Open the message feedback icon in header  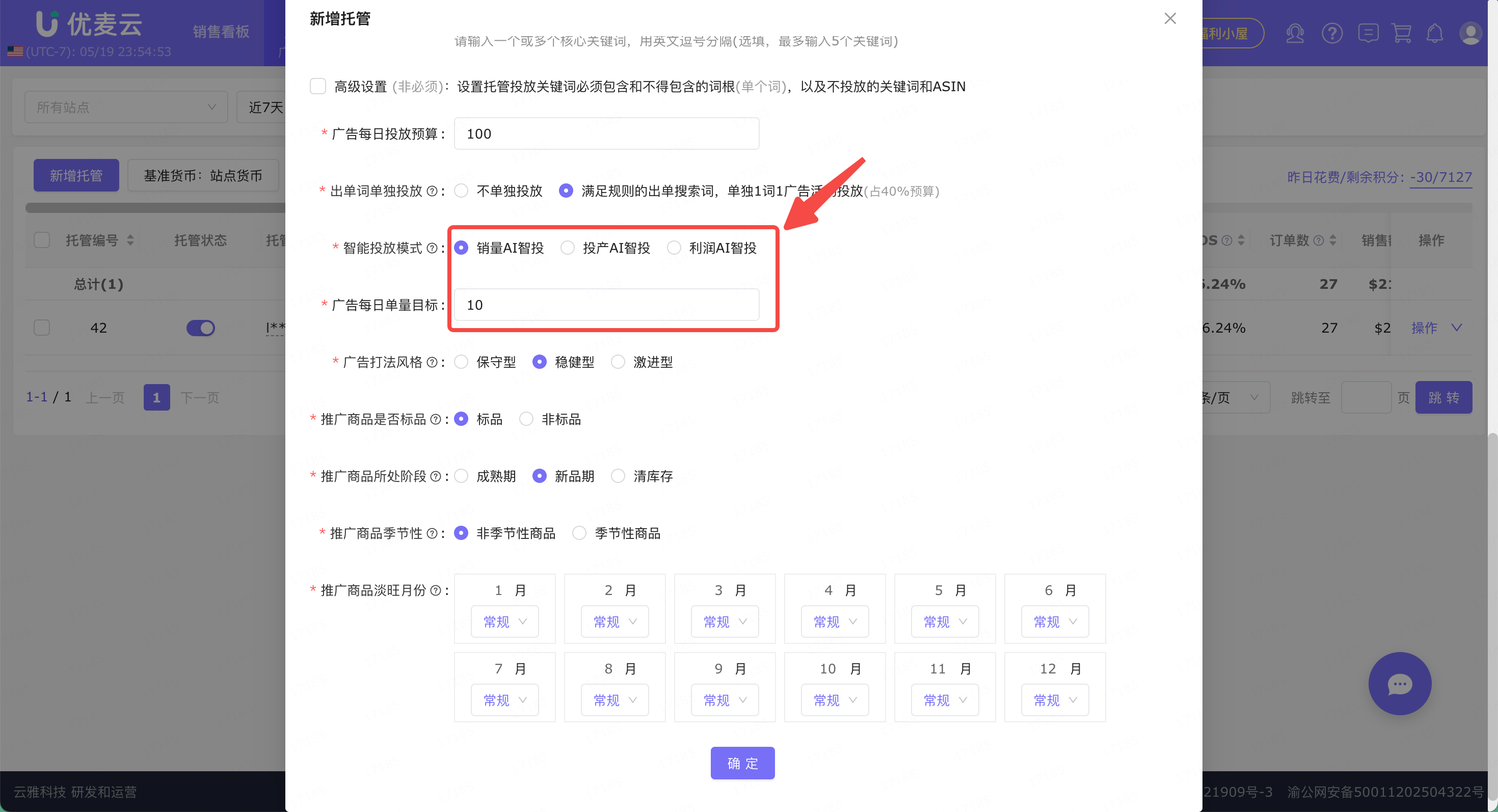pyautogui.click(x=1368, y=33)
